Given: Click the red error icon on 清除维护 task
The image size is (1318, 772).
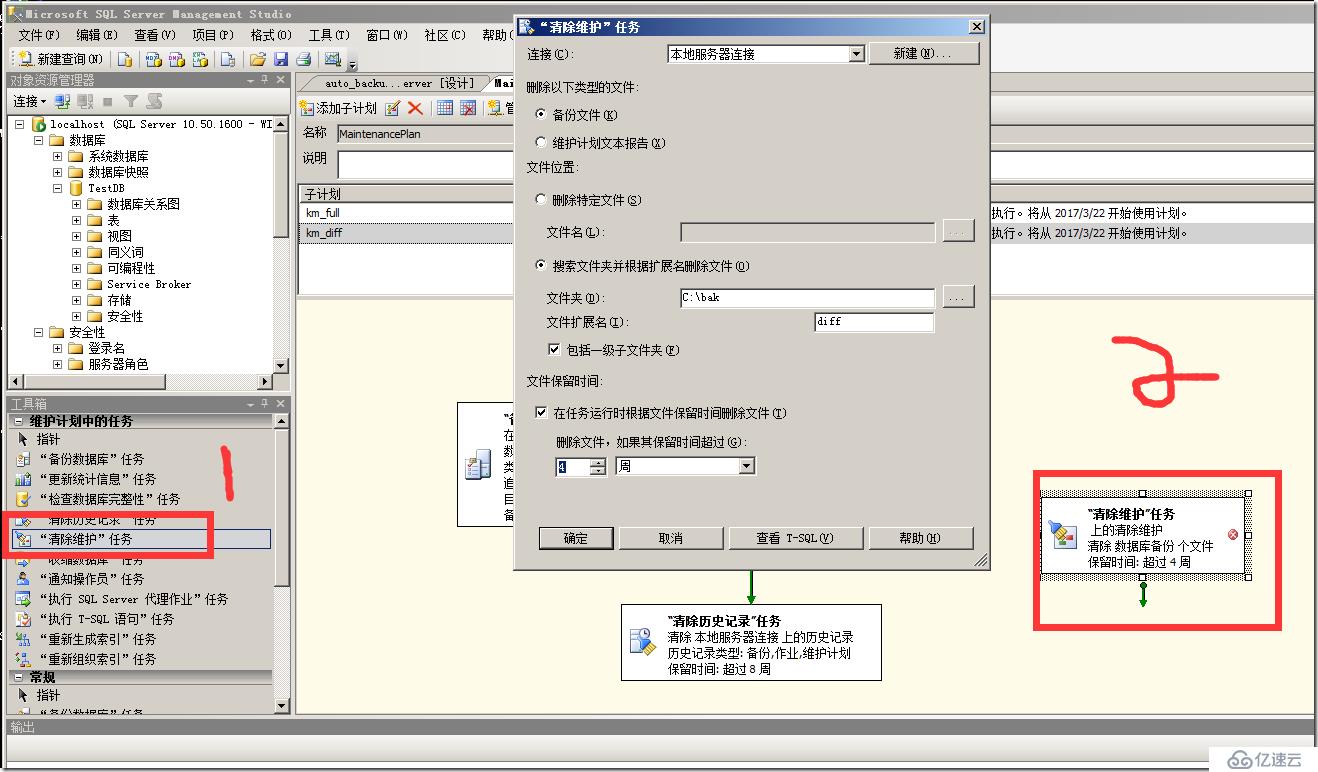Looking at the screenshot, I should pyautogui.click(x=1232, y=534).
